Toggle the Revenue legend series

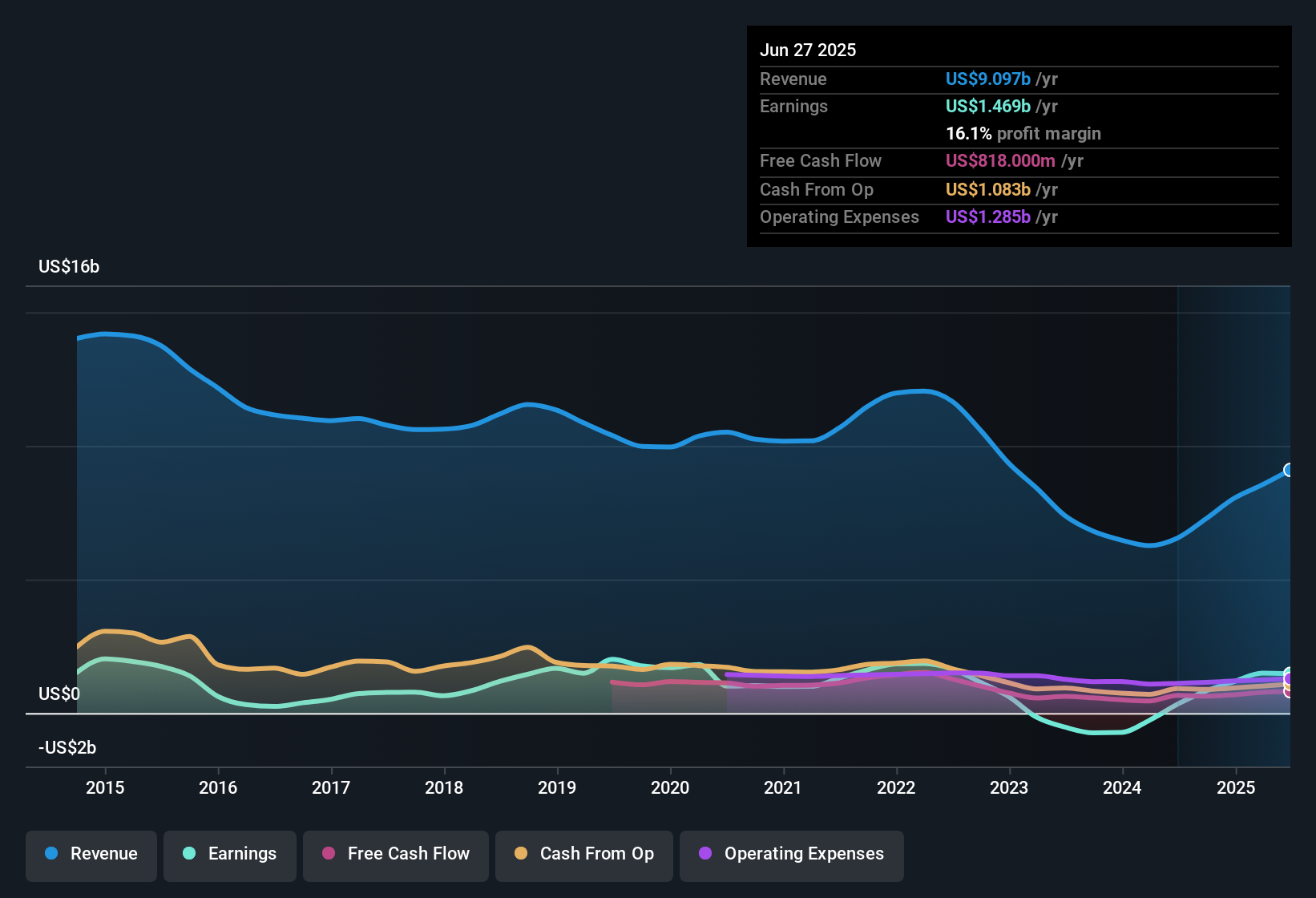click(91, 854)
